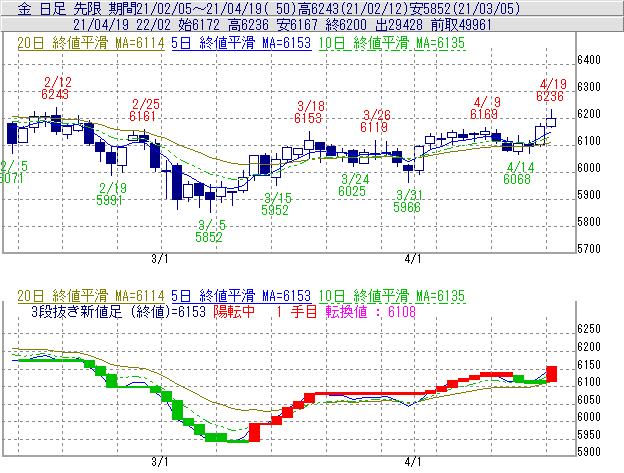Click the 出29428 volume value in header
The height and width of the screenshot is (473, 624).
point(399,25)
